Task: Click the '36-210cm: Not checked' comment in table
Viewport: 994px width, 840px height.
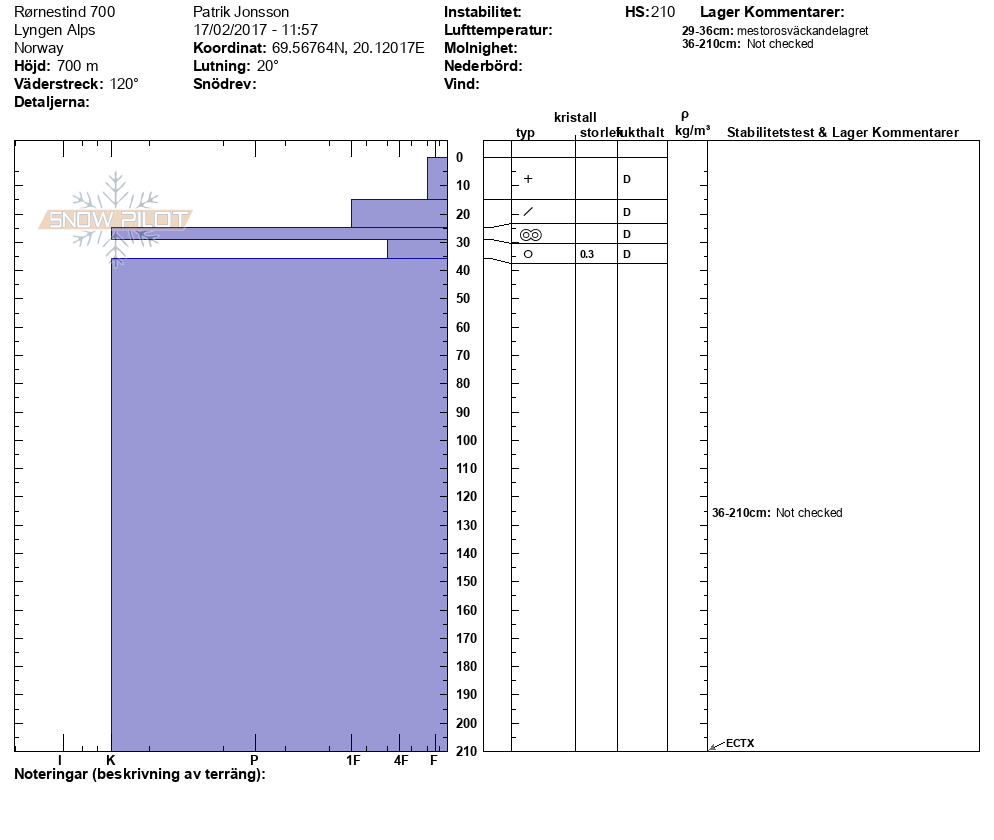Action: click(777, 513)
